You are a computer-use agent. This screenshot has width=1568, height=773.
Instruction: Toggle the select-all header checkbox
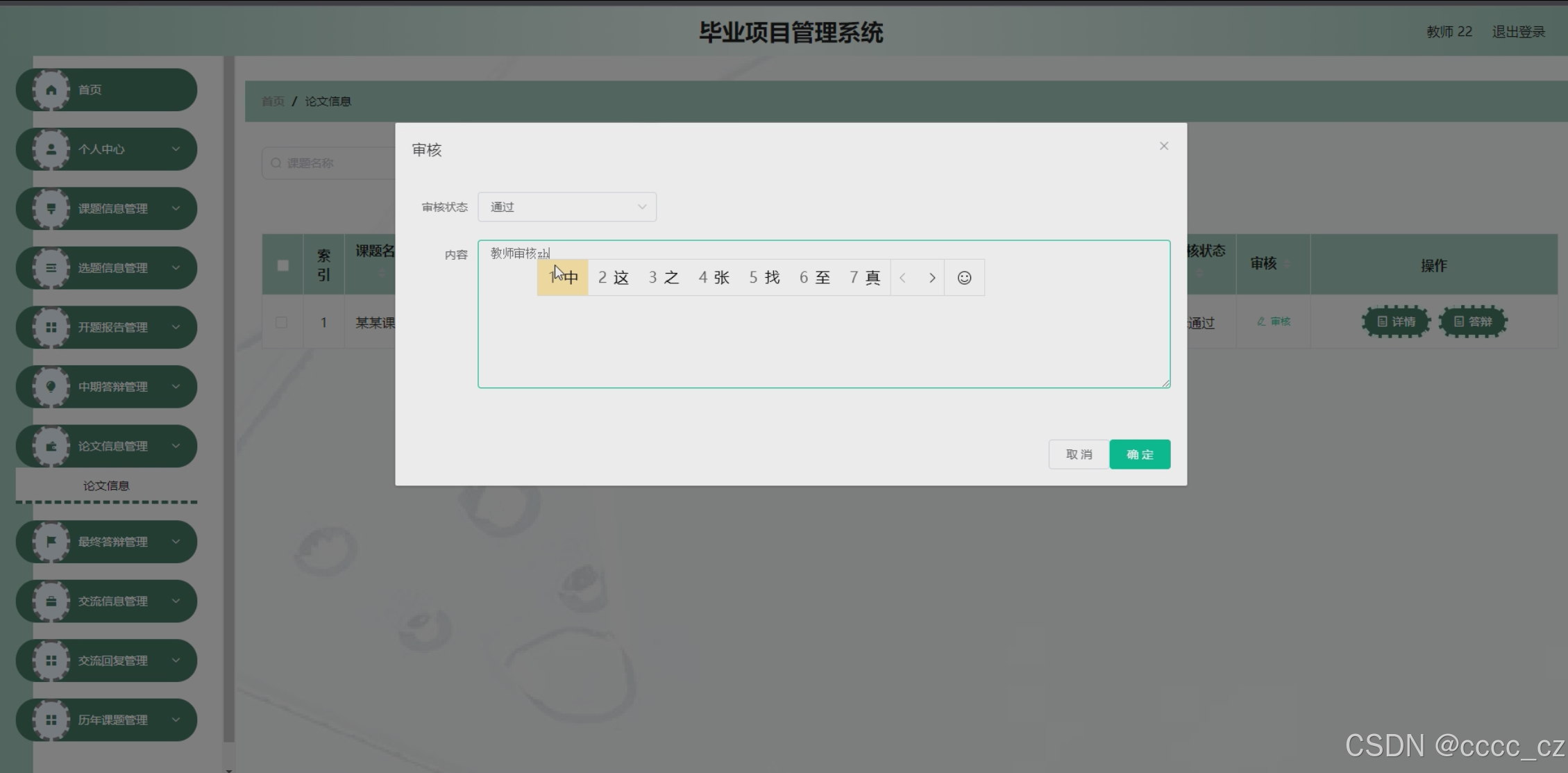(x=283, y=265)
